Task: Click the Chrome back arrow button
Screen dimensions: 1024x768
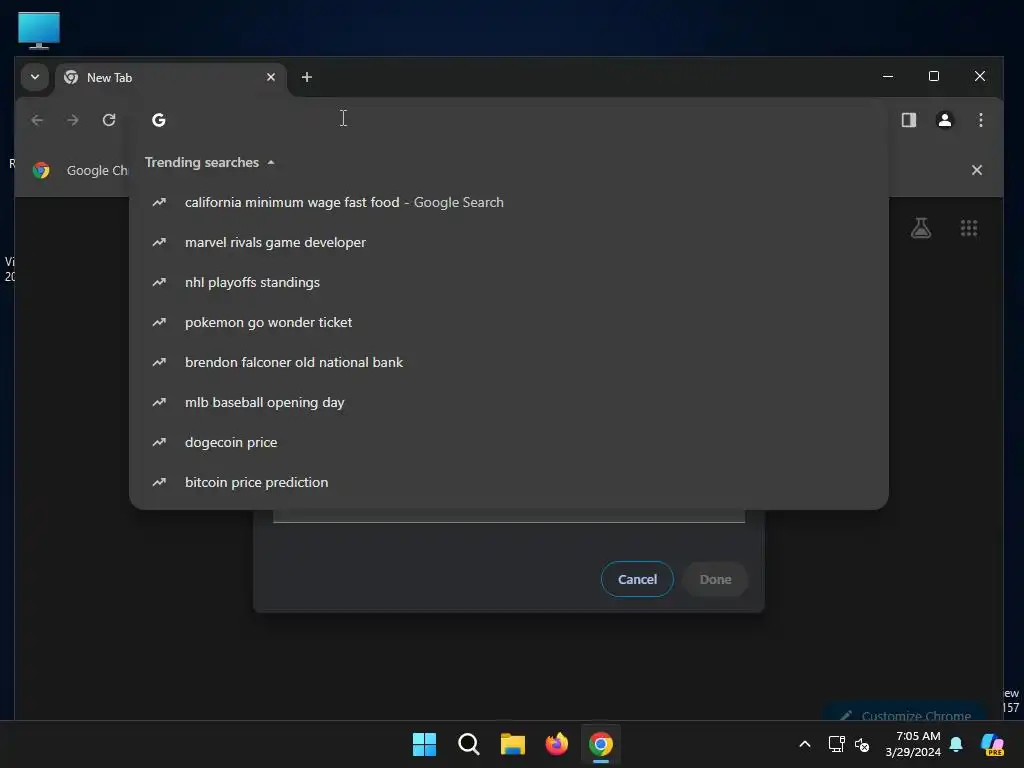Action: pyautogui.click(x=37, y=120)
